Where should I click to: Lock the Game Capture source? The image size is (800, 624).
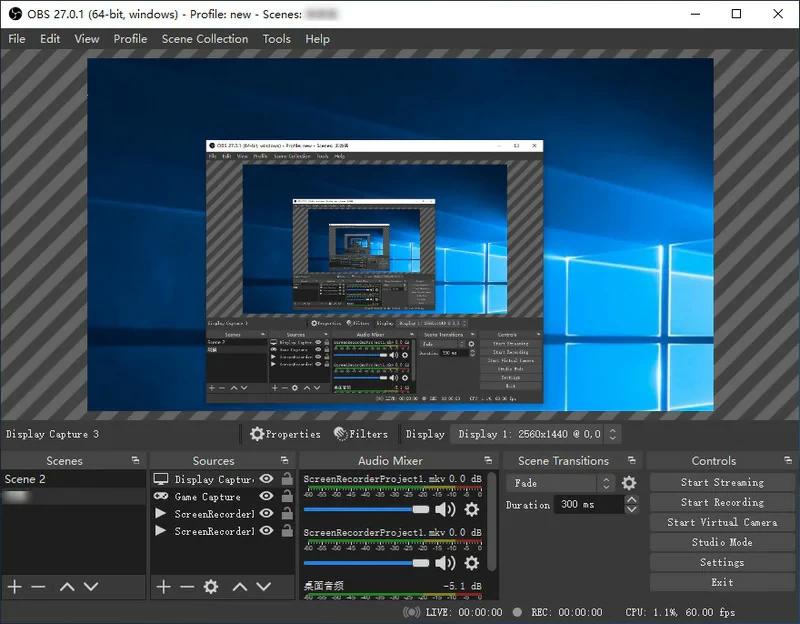click(285, 496)
